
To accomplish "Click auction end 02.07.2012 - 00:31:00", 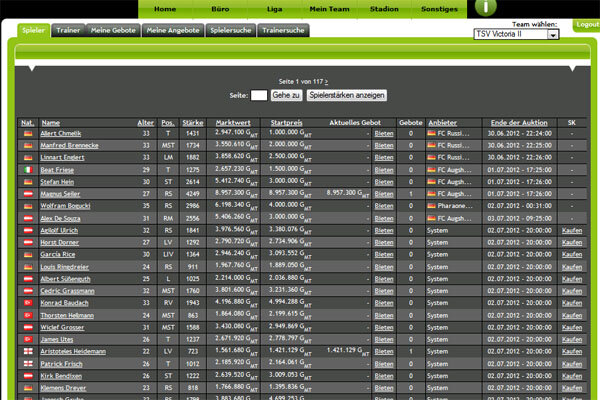I will pos(519,206).
